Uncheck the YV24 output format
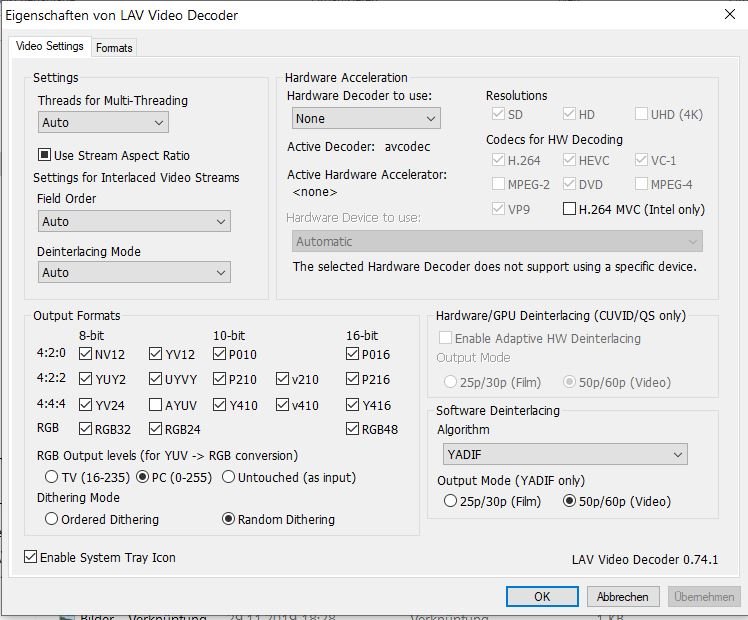Viewport: 748px width, 620px height. (x=85, y=405)
